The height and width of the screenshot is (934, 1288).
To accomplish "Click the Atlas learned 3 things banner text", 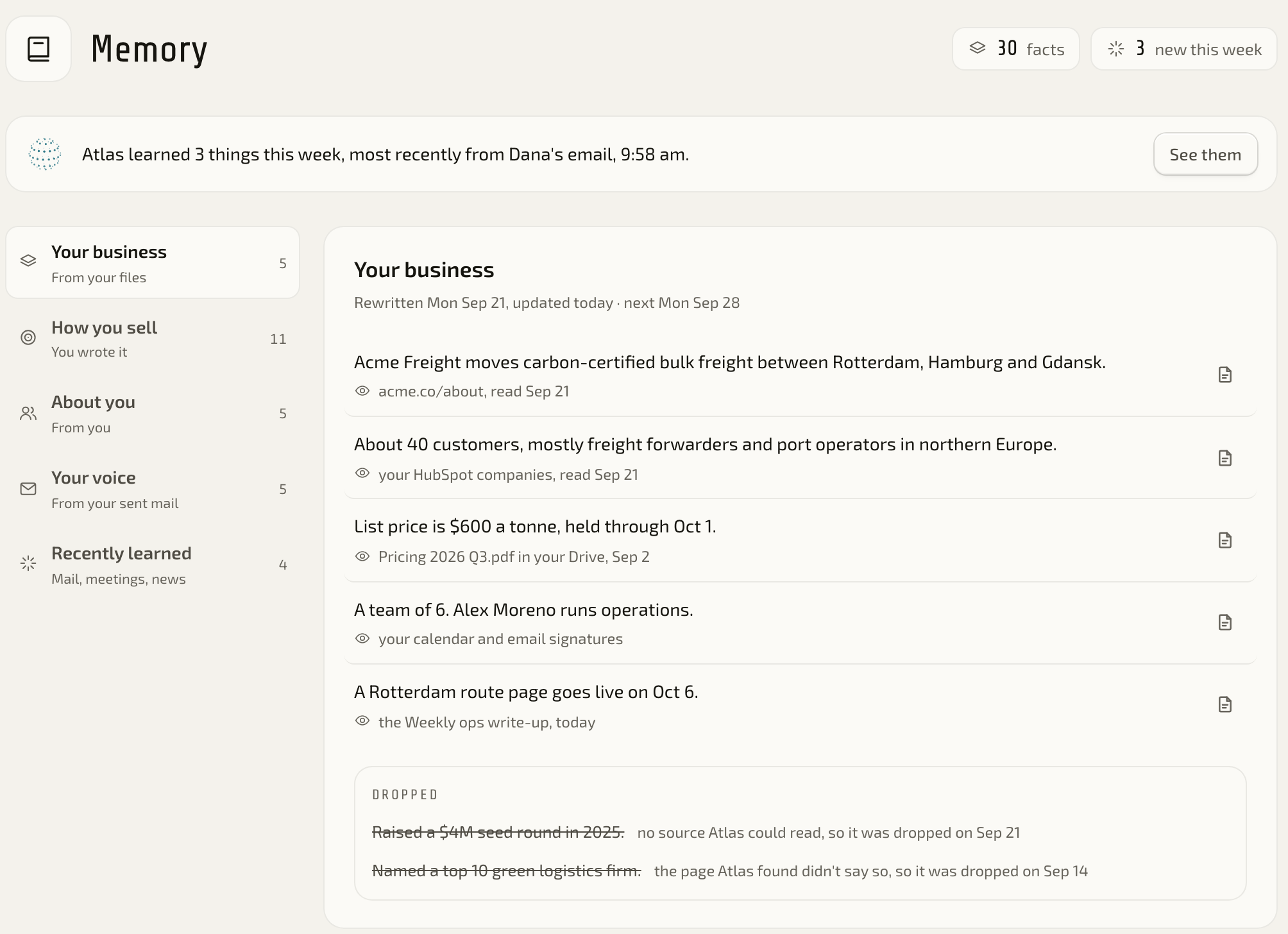I will point(386,155).
